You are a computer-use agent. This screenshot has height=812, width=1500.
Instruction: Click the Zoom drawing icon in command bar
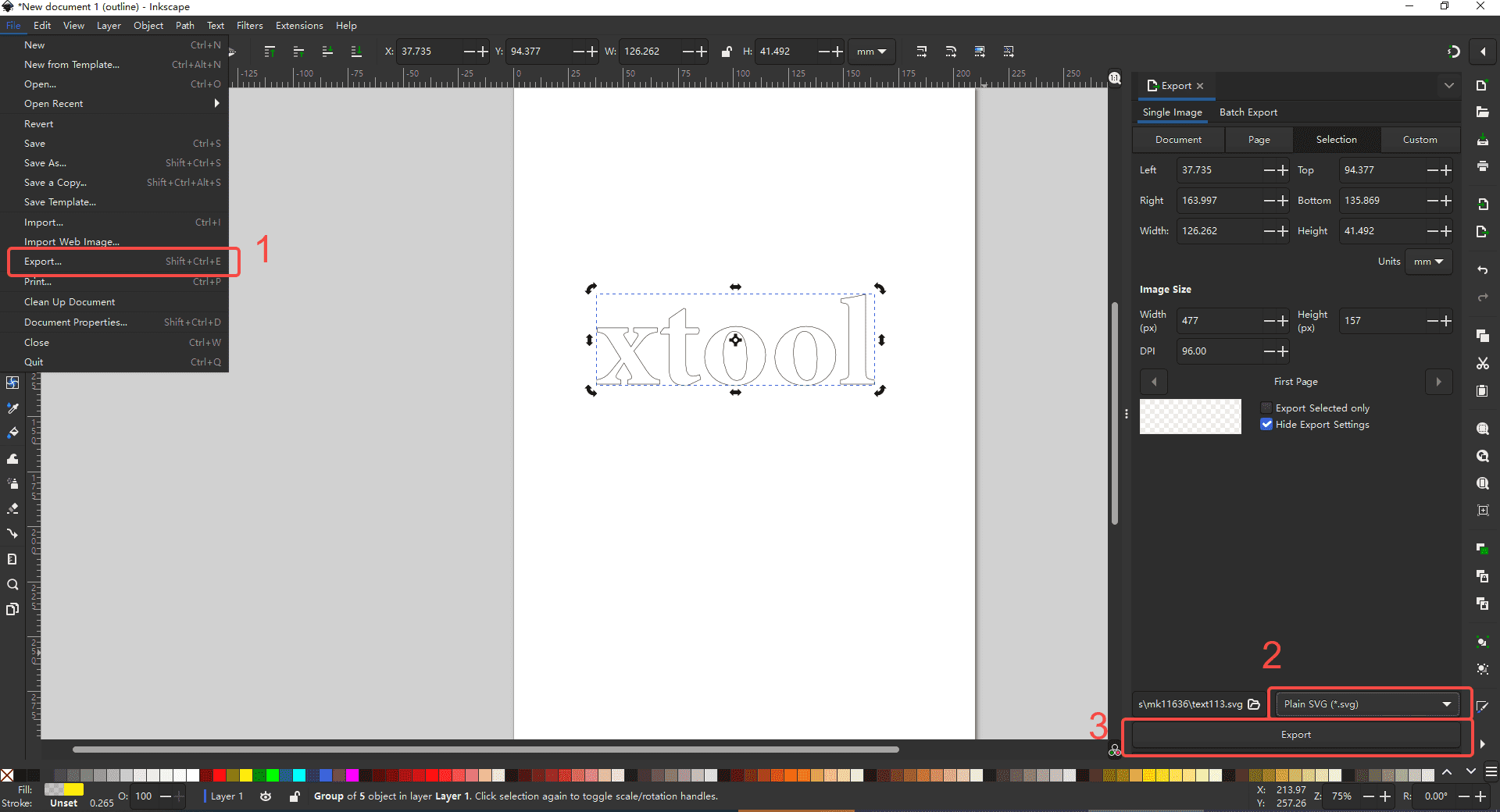[1482, 456]
